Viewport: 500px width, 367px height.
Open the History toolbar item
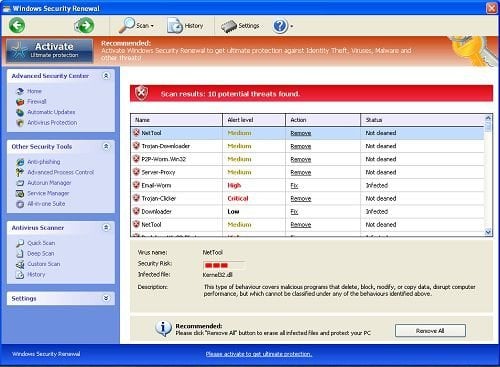click(x=185, y=26)
